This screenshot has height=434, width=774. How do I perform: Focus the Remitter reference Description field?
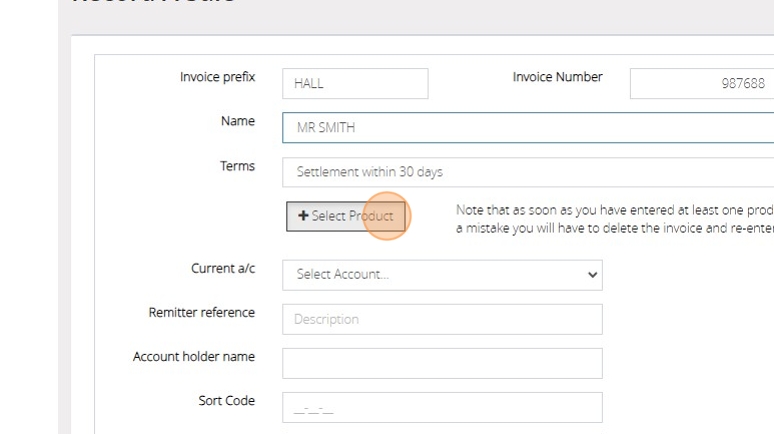pyautogui.click(x=442, y=319)
